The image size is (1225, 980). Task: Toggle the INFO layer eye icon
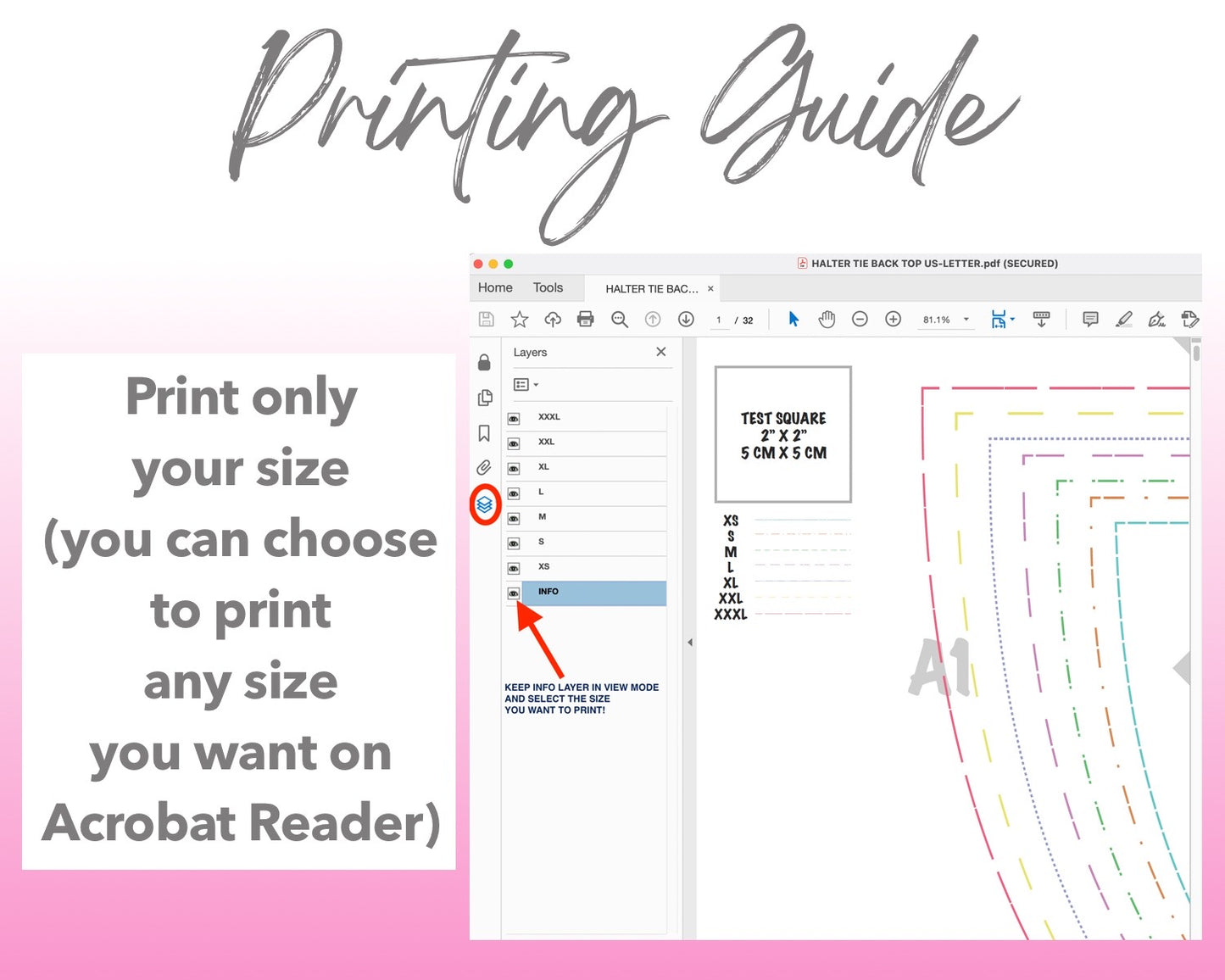[514, 593]
